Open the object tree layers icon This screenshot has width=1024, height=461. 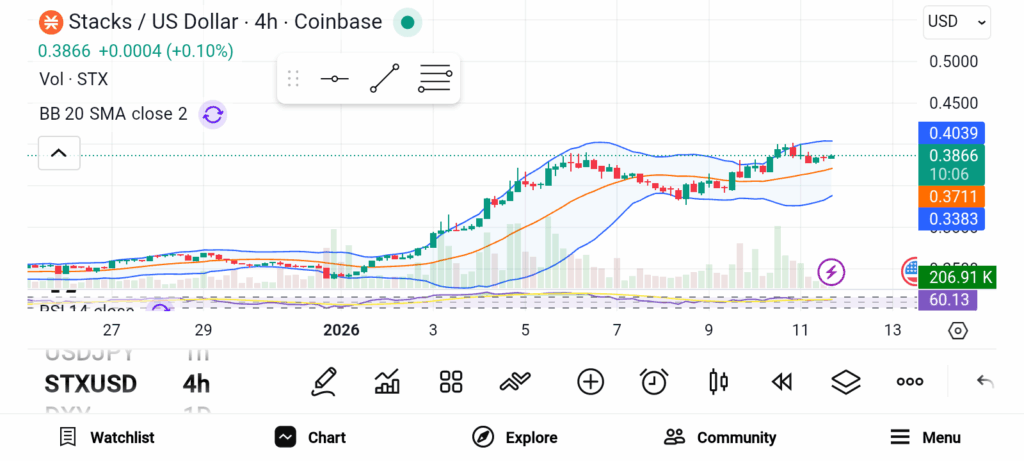click(x=846, y=381)
